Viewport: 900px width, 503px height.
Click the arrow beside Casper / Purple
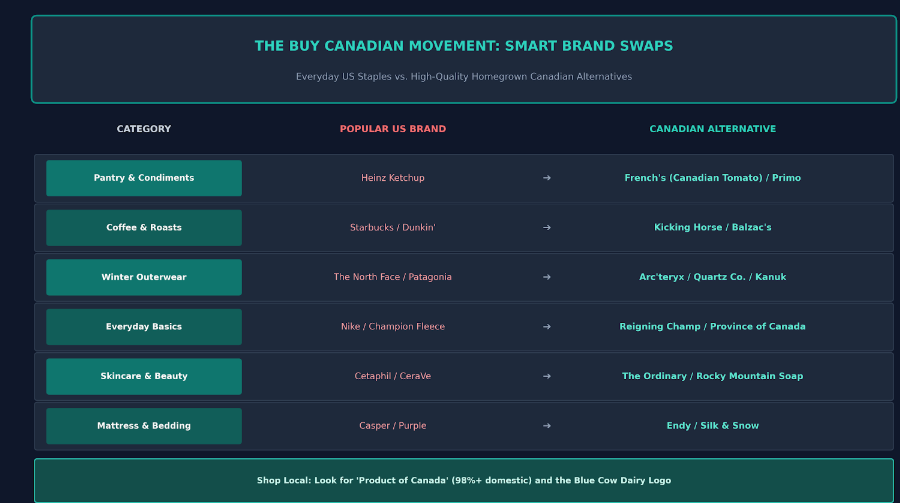(546, 425)
